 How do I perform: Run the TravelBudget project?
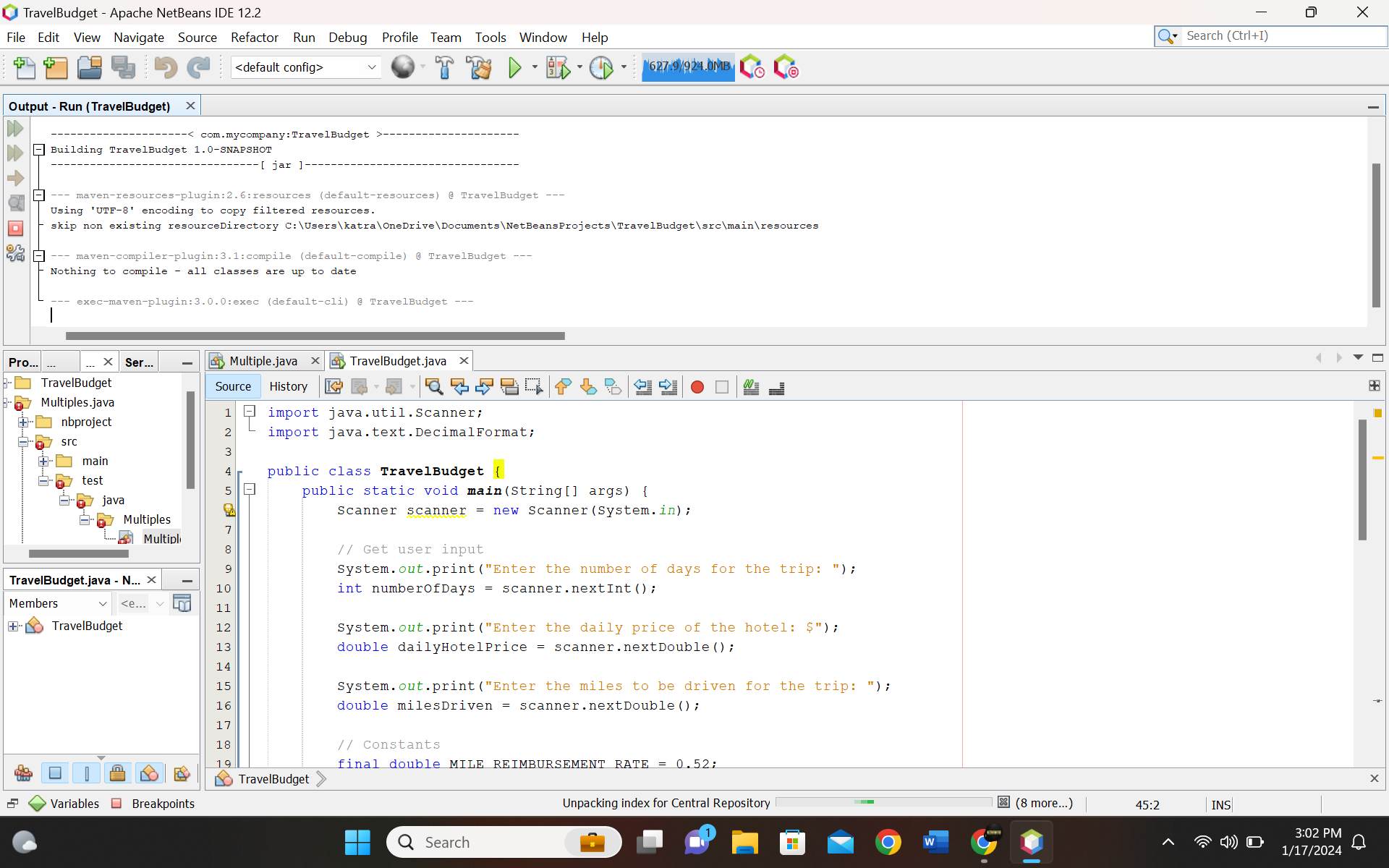click(515, 67)
